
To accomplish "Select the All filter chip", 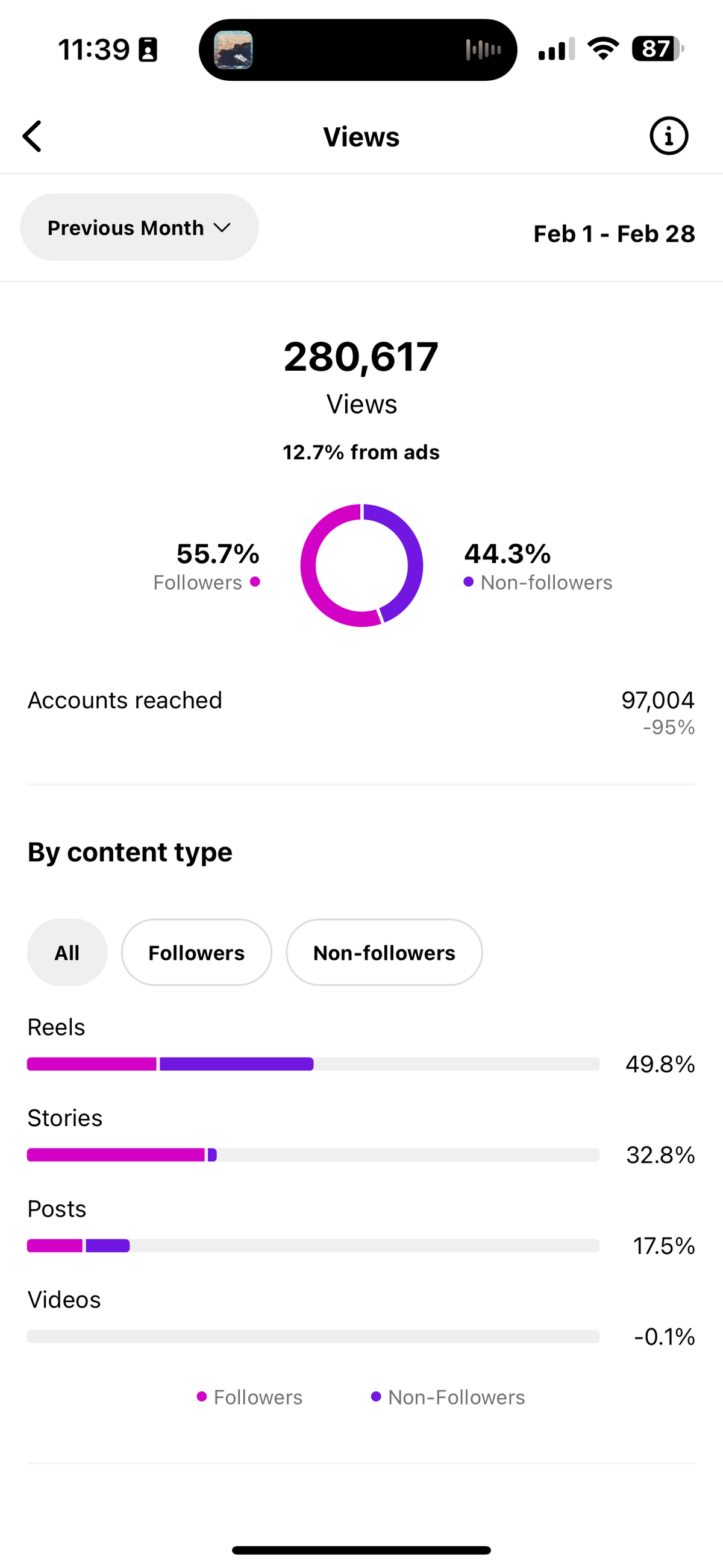I will 67,952.
